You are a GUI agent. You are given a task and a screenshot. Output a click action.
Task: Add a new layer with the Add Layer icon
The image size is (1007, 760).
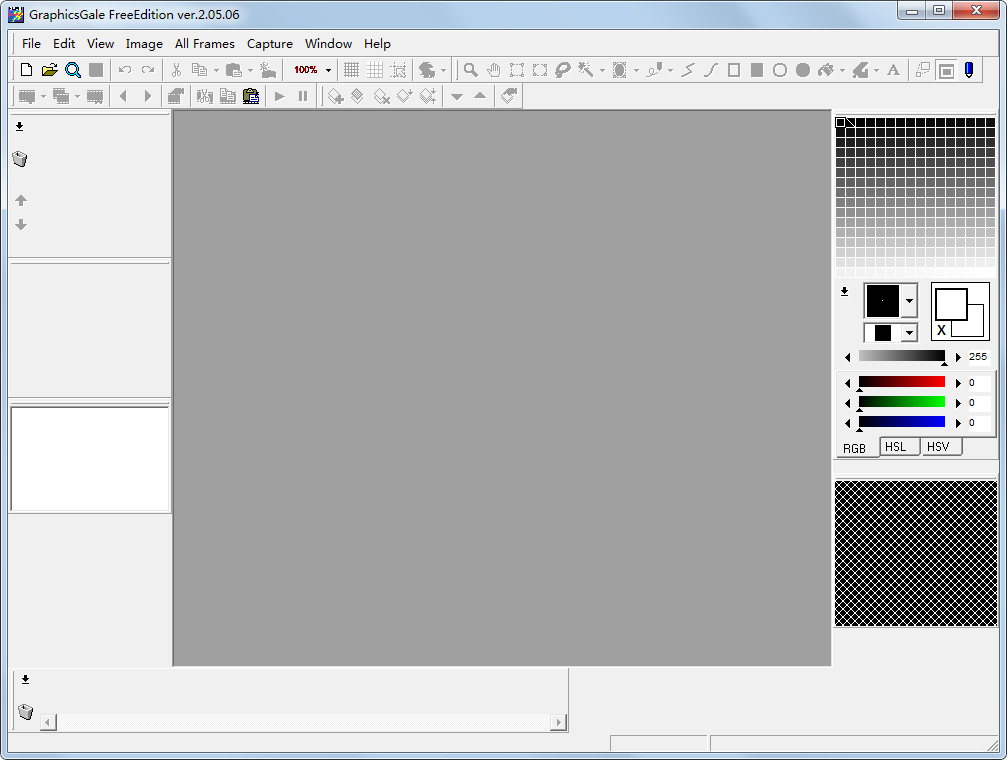pos(335,96)
